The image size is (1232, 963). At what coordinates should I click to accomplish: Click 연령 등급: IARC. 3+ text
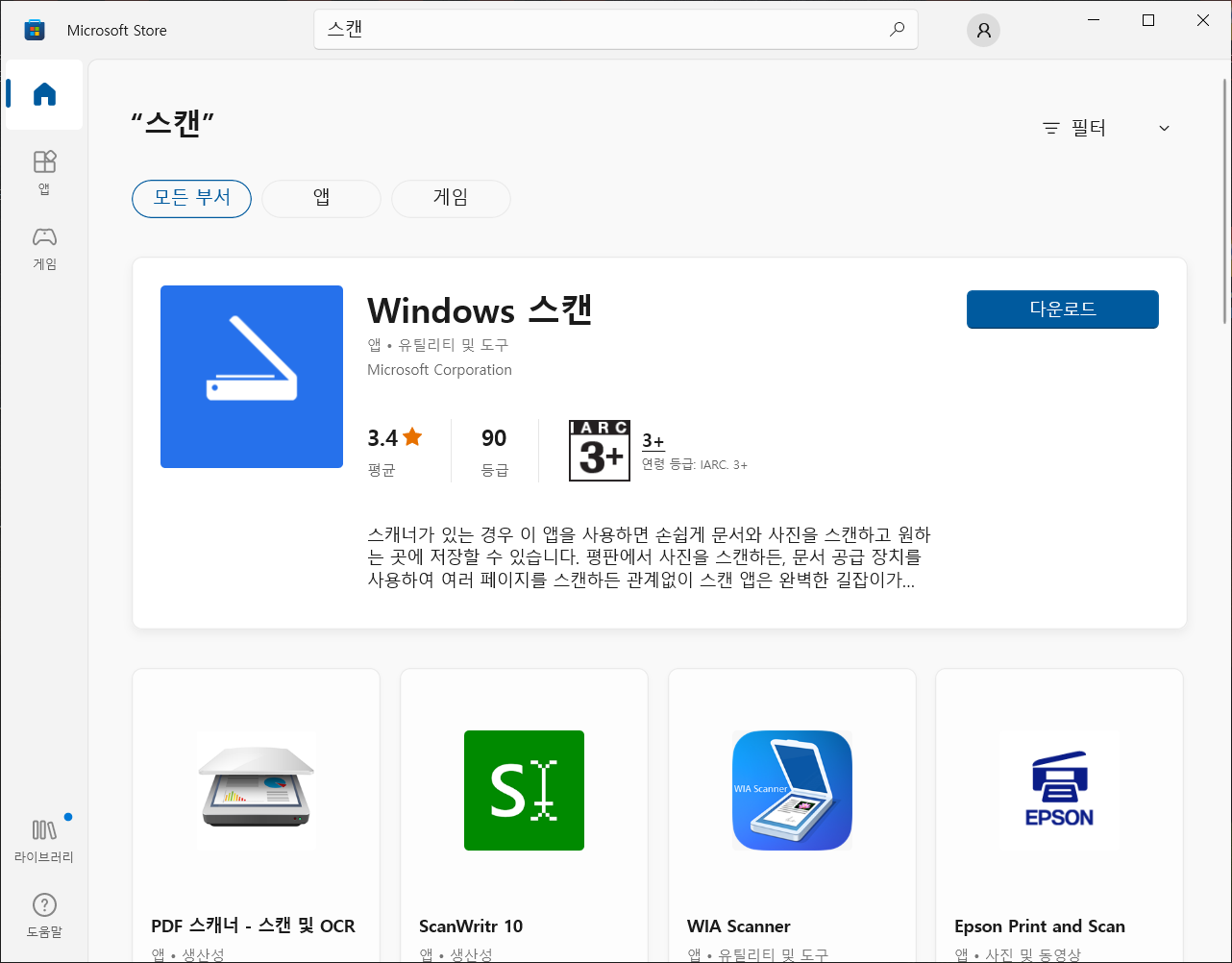point(695,465)
